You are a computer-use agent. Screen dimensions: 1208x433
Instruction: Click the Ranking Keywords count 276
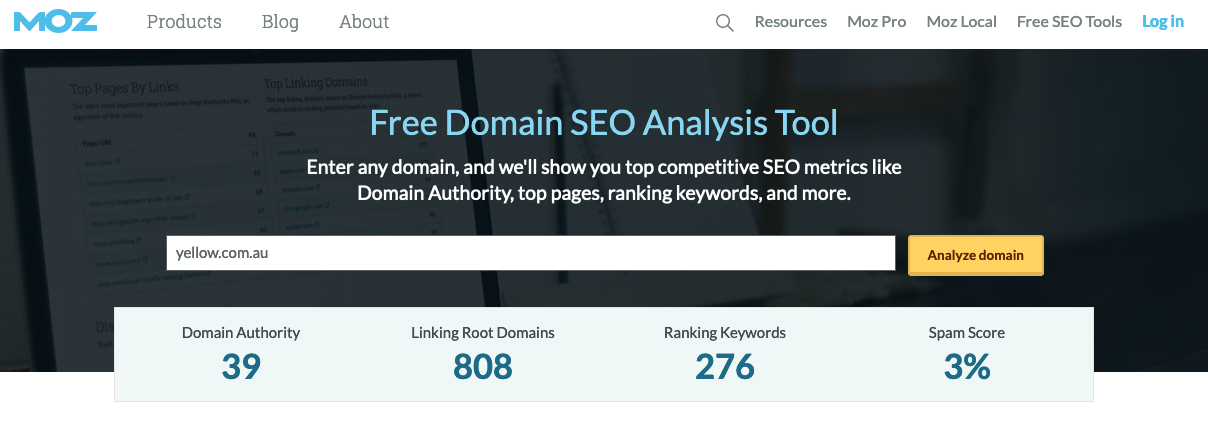tap(725, 367)
